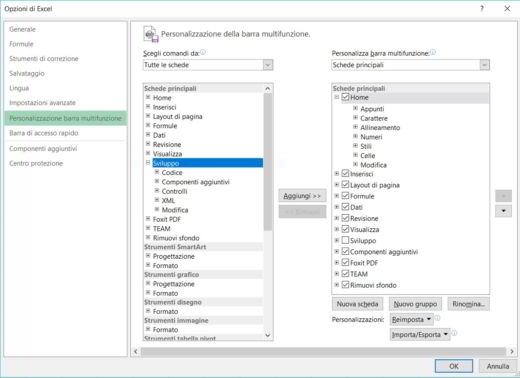Click the Aggiungi >> button
The height and width of the screenshot is (378, 520).
[x=302, y=196]
